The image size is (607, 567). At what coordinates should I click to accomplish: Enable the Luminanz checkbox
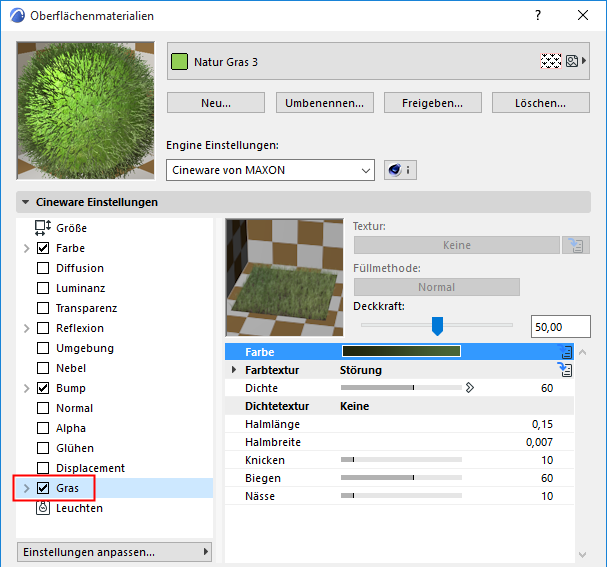point(43,288)
